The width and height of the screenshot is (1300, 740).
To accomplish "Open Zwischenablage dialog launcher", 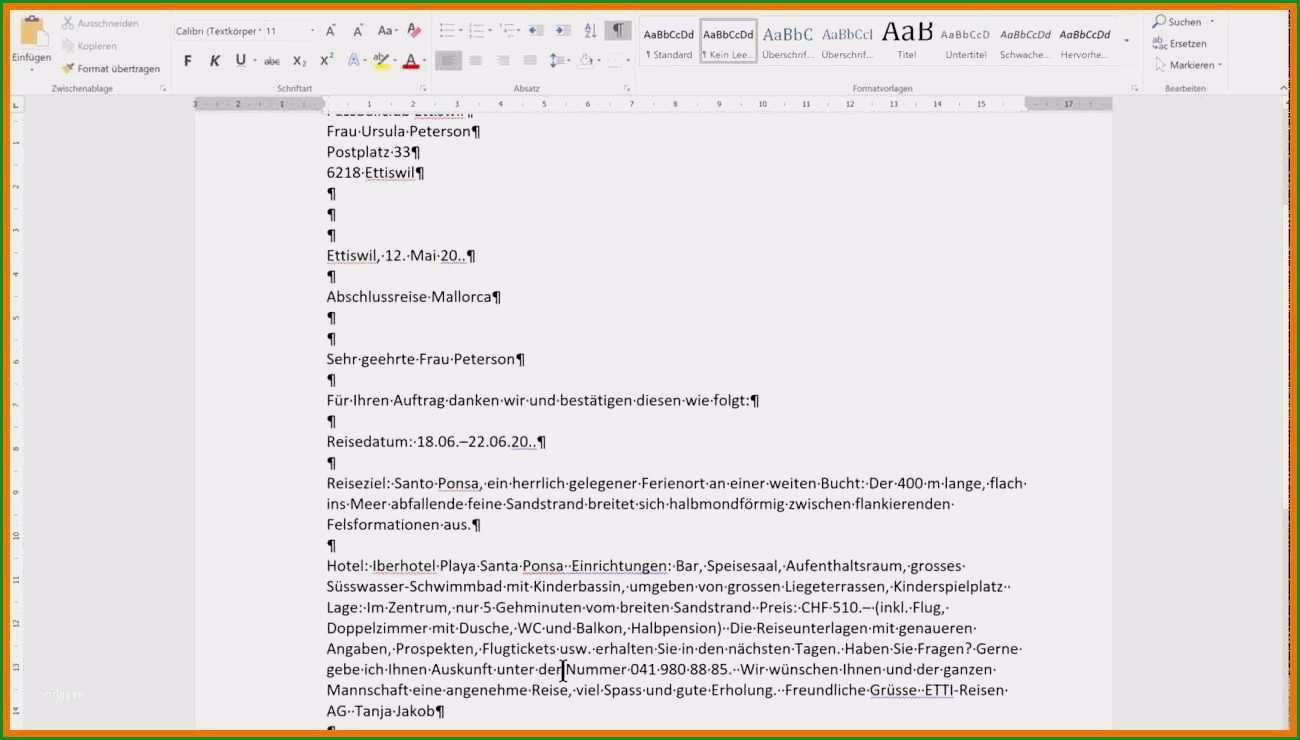I will tap(163, 89).
